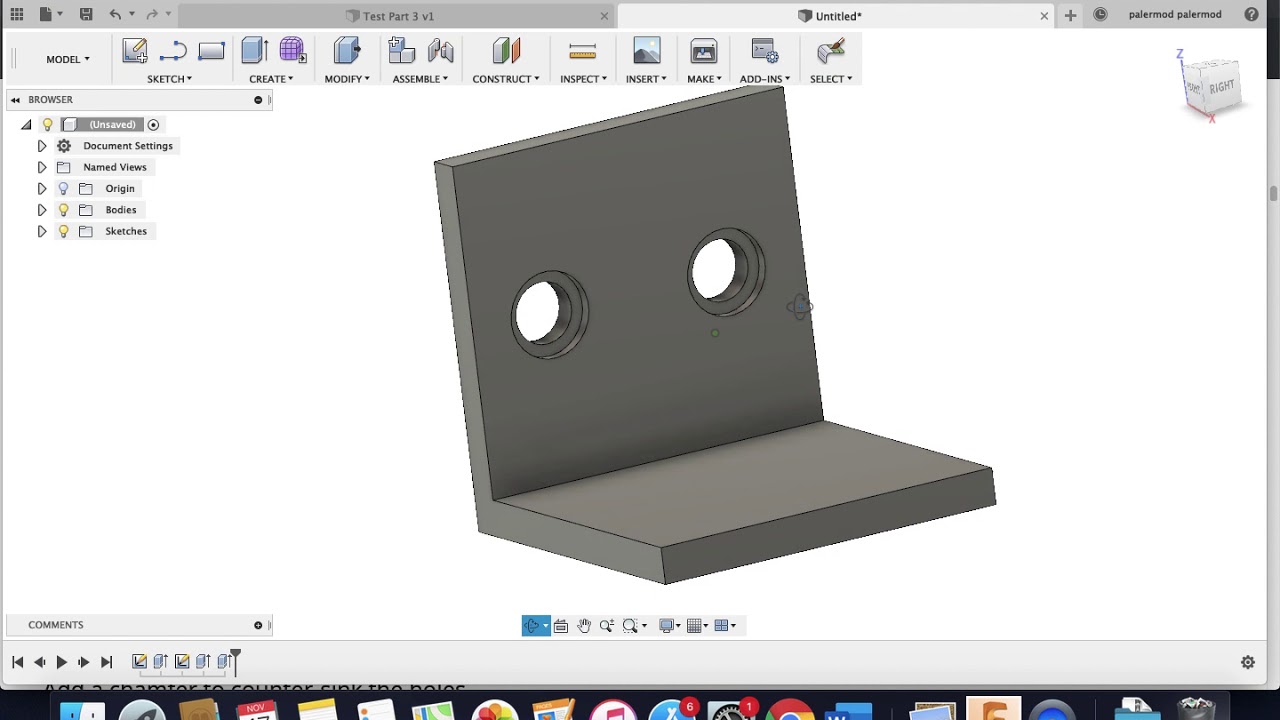
Task: Undo the last action
Action: tap(115, 15)
